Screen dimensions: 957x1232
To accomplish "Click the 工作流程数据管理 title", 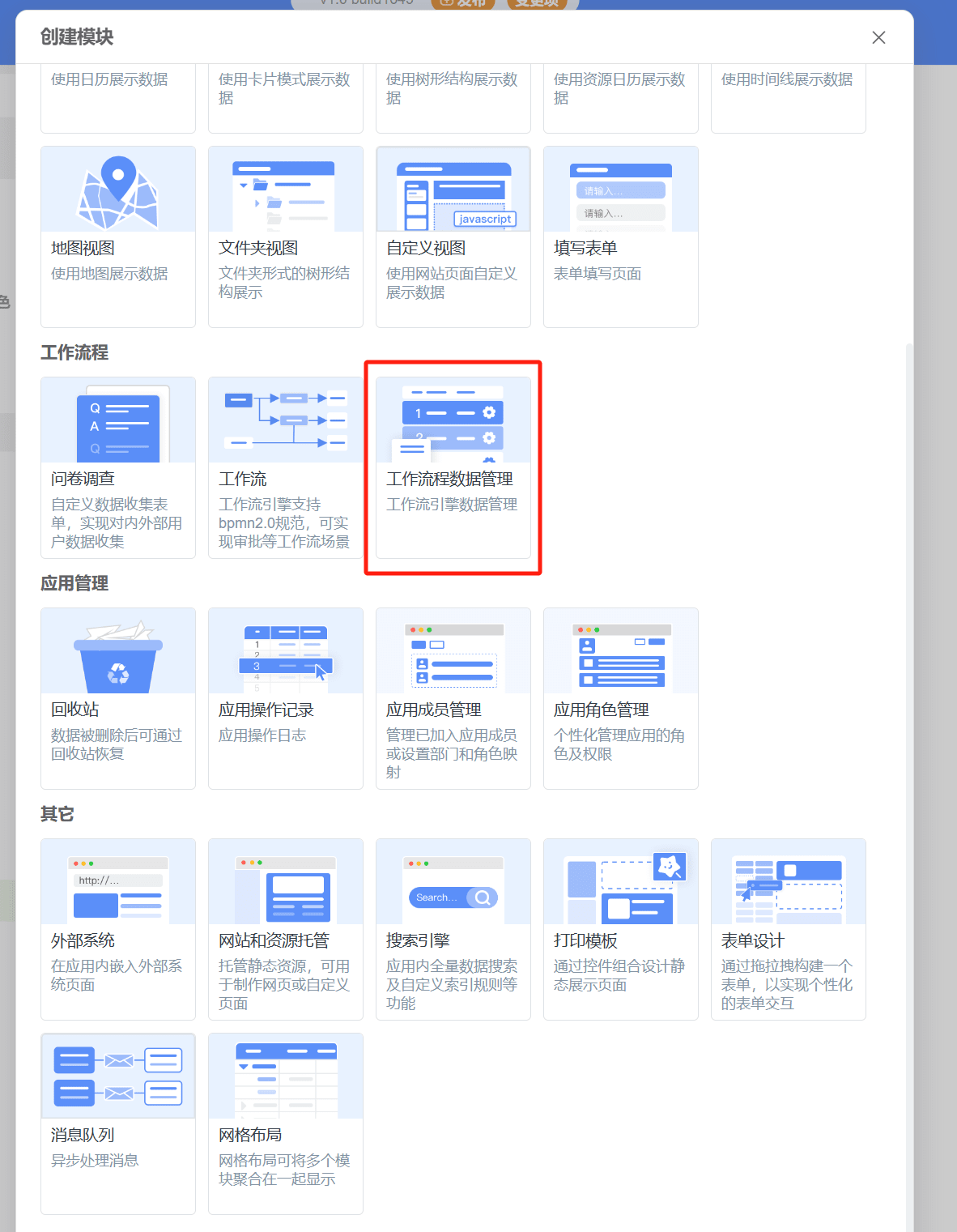I will tap(449, 480).
